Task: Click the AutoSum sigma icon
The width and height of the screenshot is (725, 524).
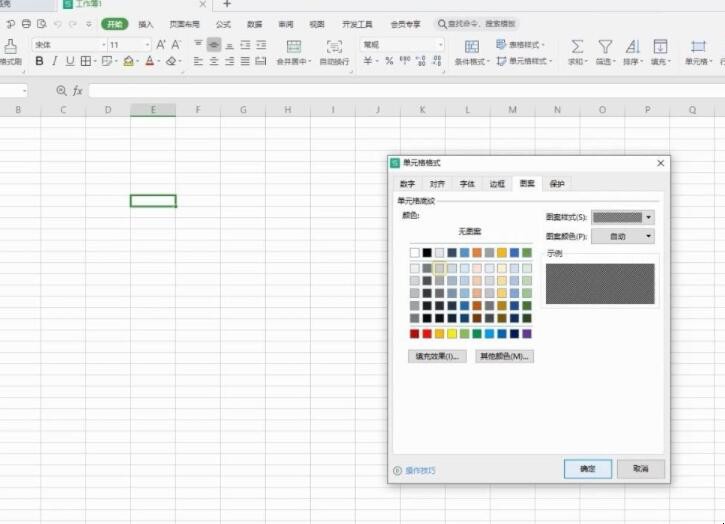Action: point(577,47)
